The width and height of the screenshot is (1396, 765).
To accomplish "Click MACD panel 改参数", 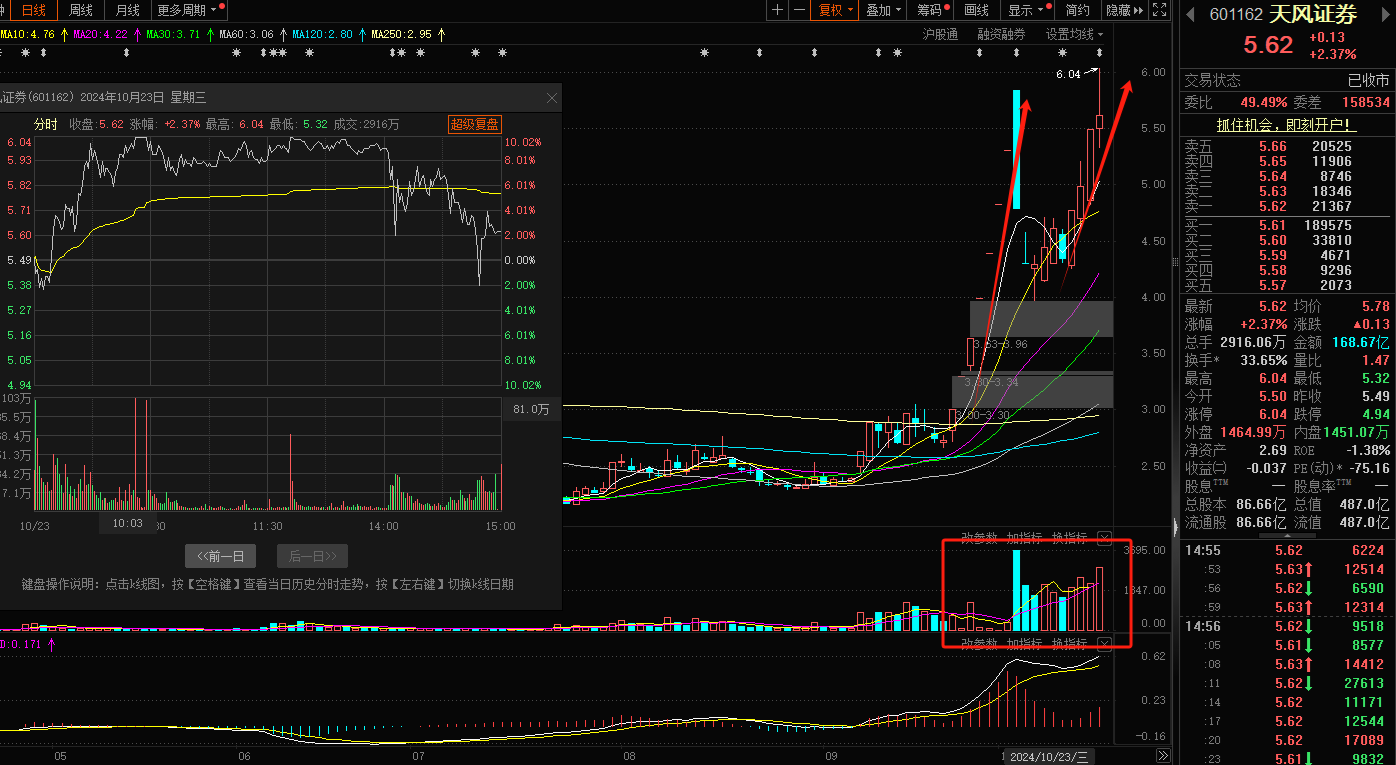I will click(x=979, y=644).
